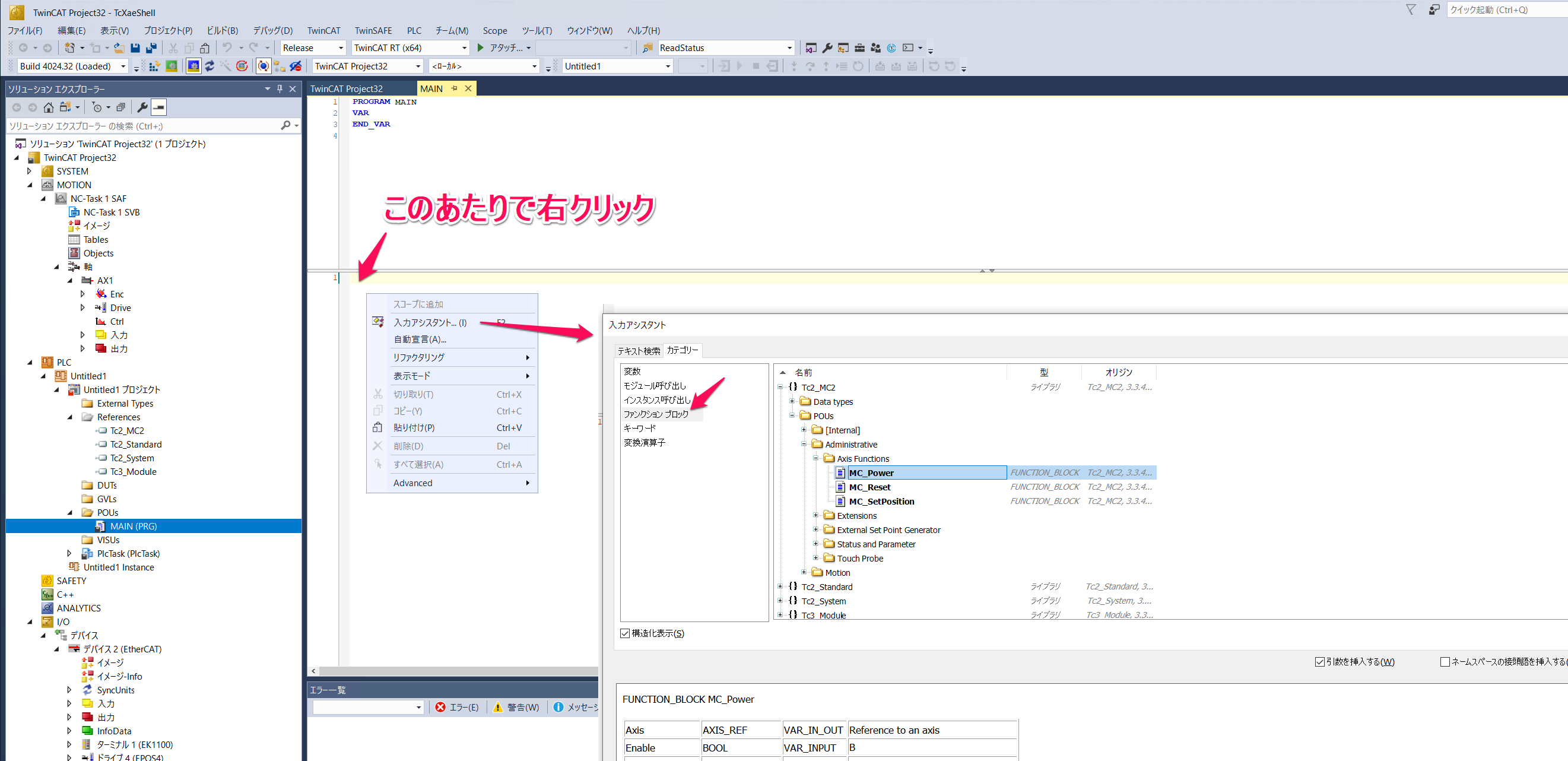
Task: Click the Save All toolbar icon
Action: click(x=151, y=48)
